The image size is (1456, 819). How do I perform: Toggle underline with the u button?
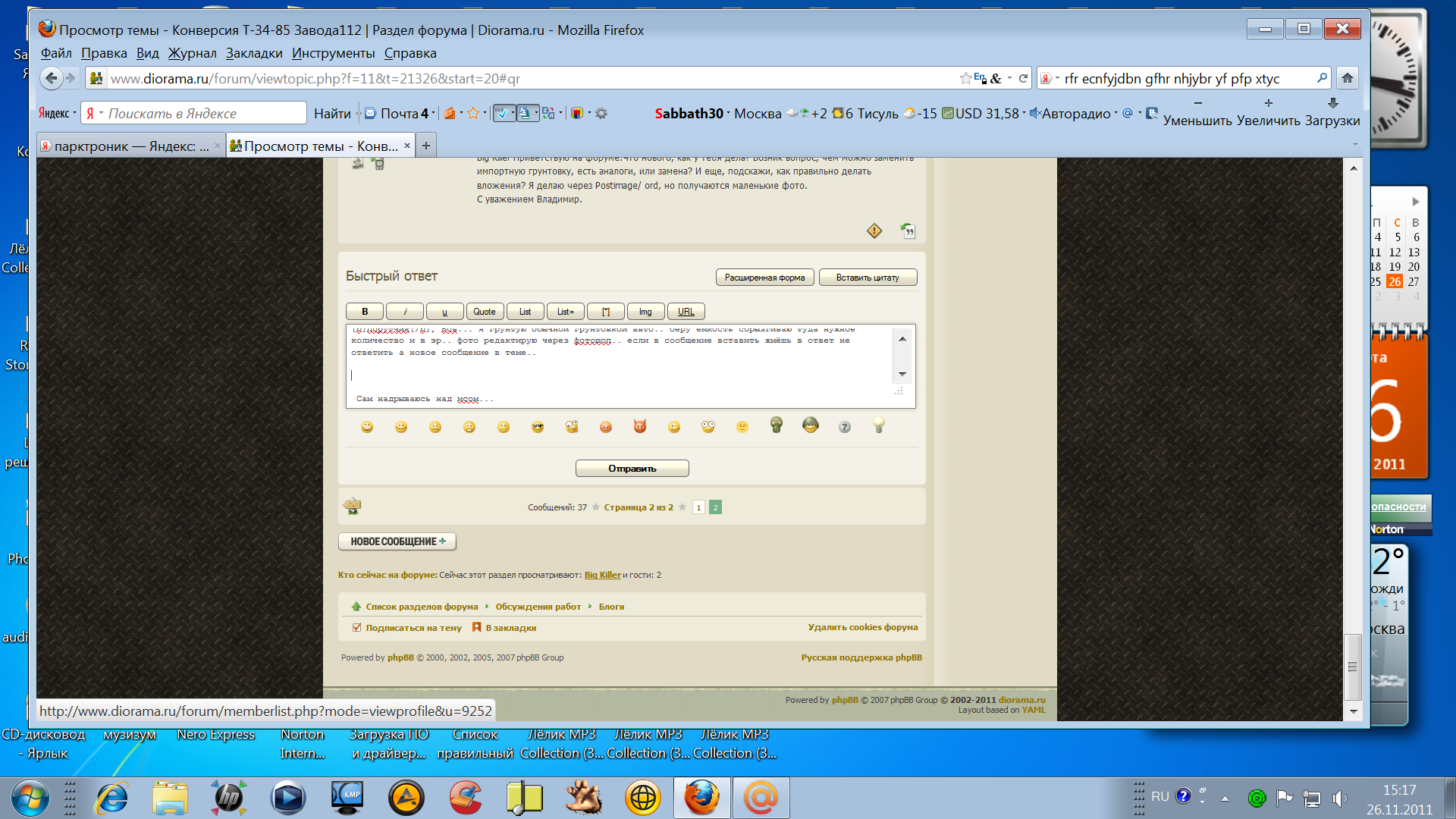444,312
